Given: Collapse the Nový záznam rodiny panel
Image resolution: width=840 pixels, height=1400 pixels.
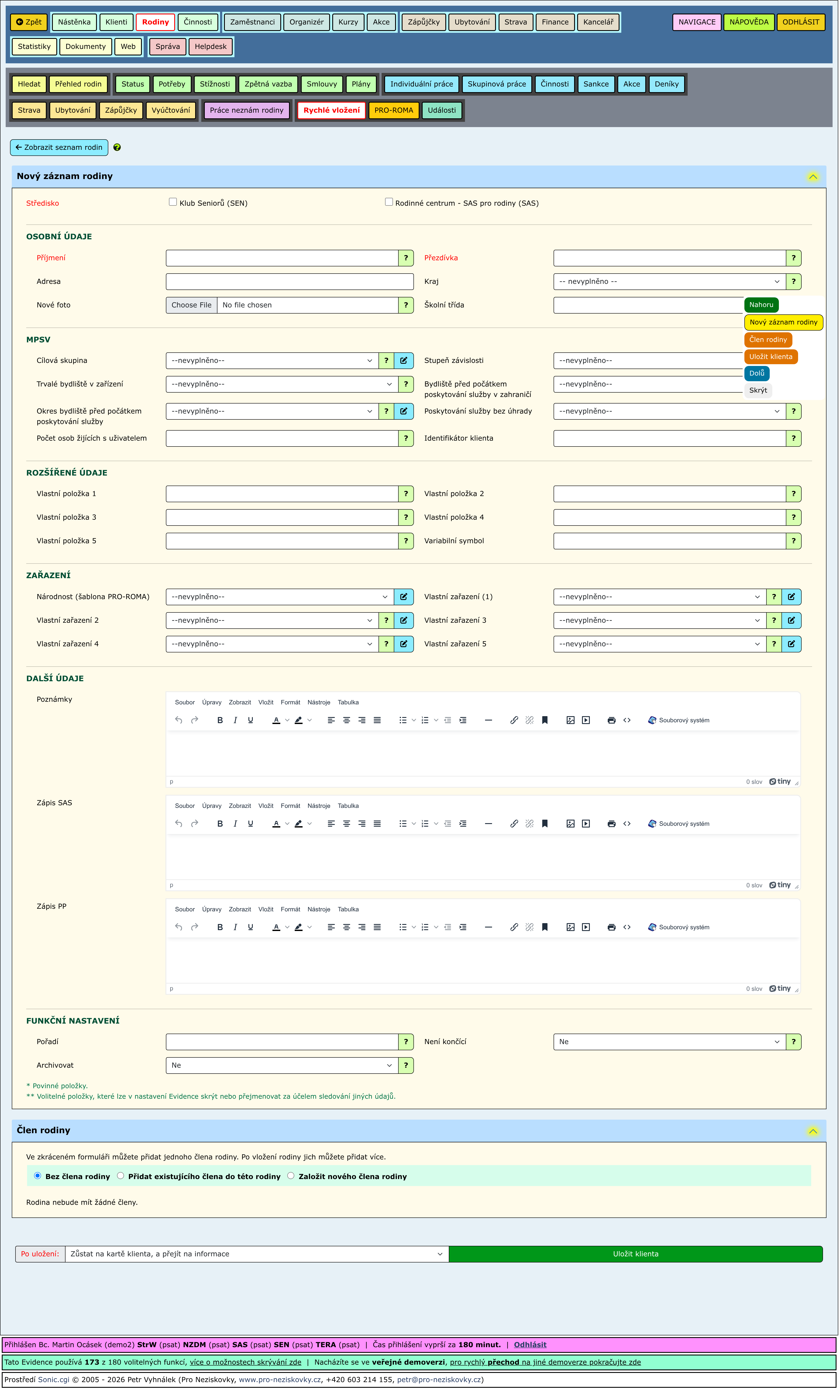Looking at the screenshot, I should (x=813, y=177).
